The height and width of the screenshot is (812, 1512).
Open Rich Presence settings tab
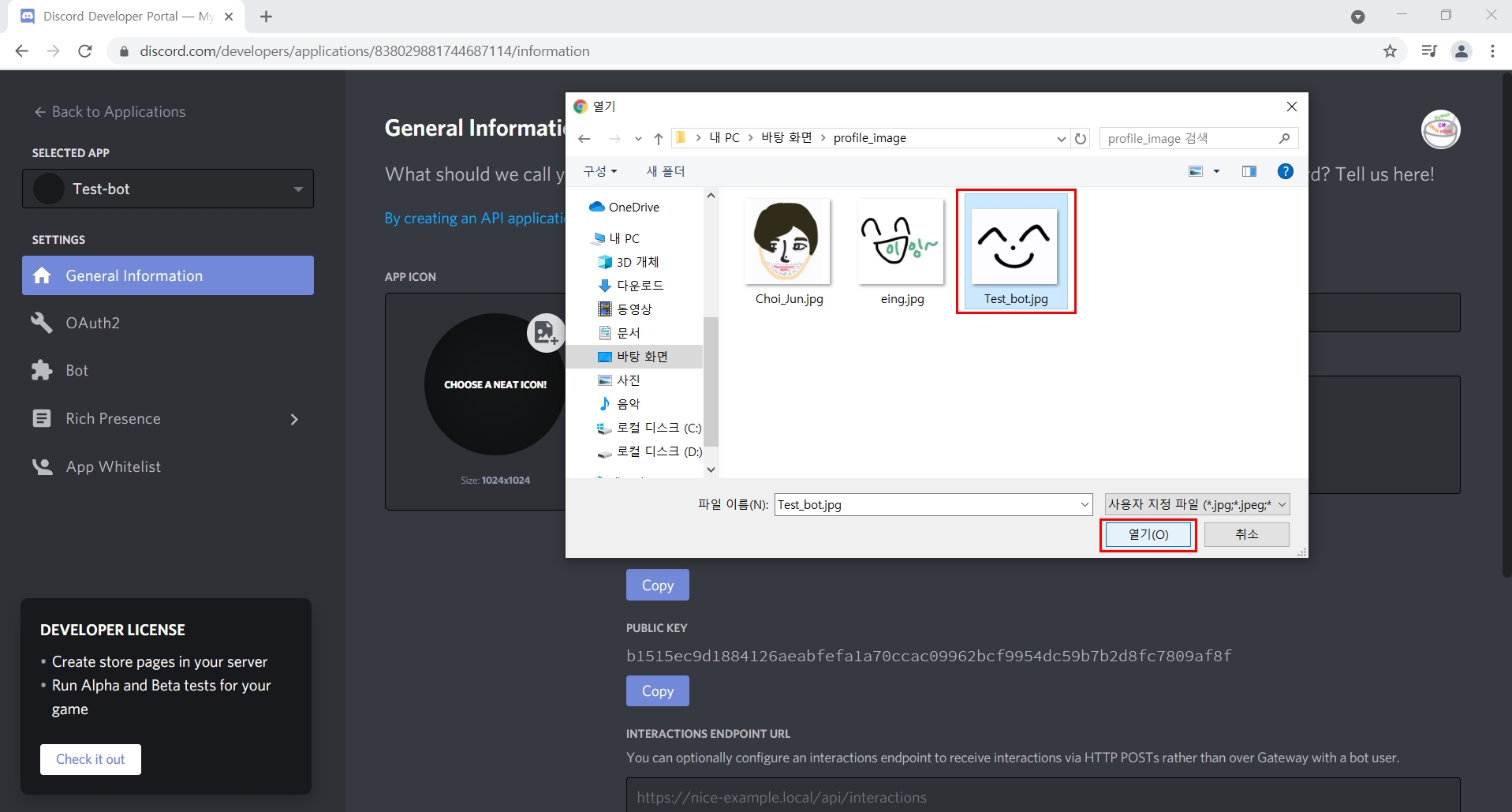(168, 418)
